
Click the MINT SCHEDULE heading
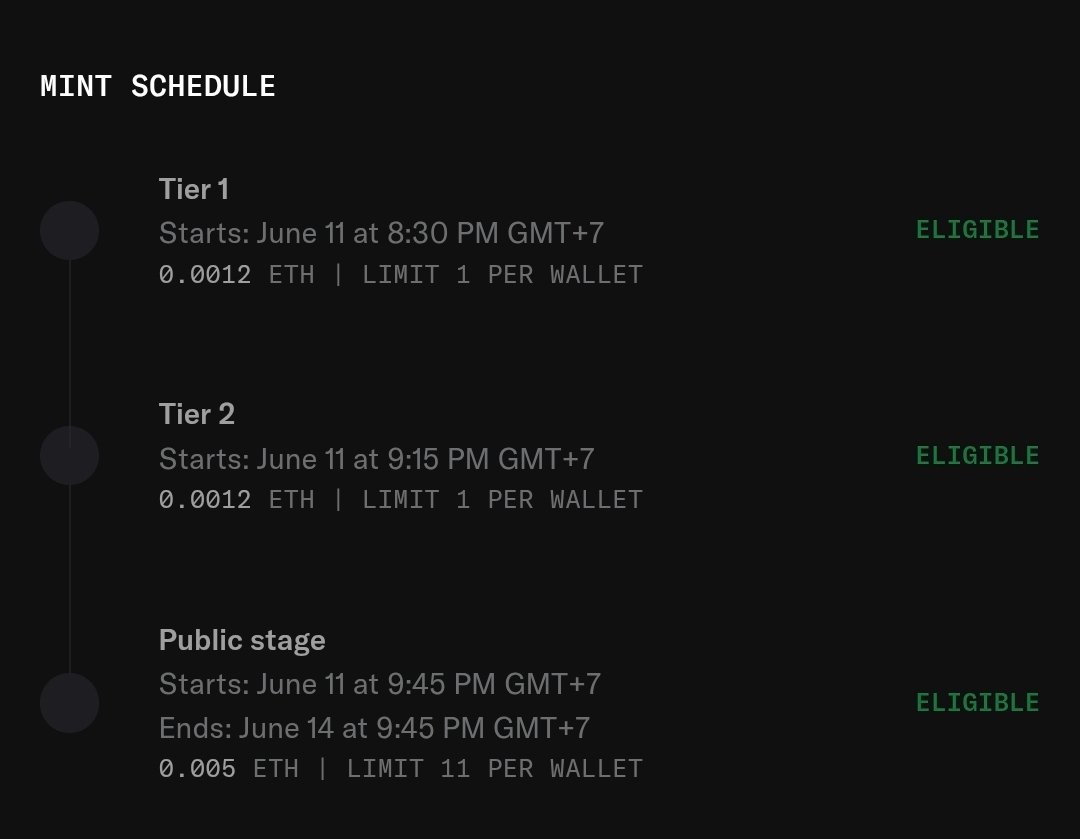(x=158, y=87)
